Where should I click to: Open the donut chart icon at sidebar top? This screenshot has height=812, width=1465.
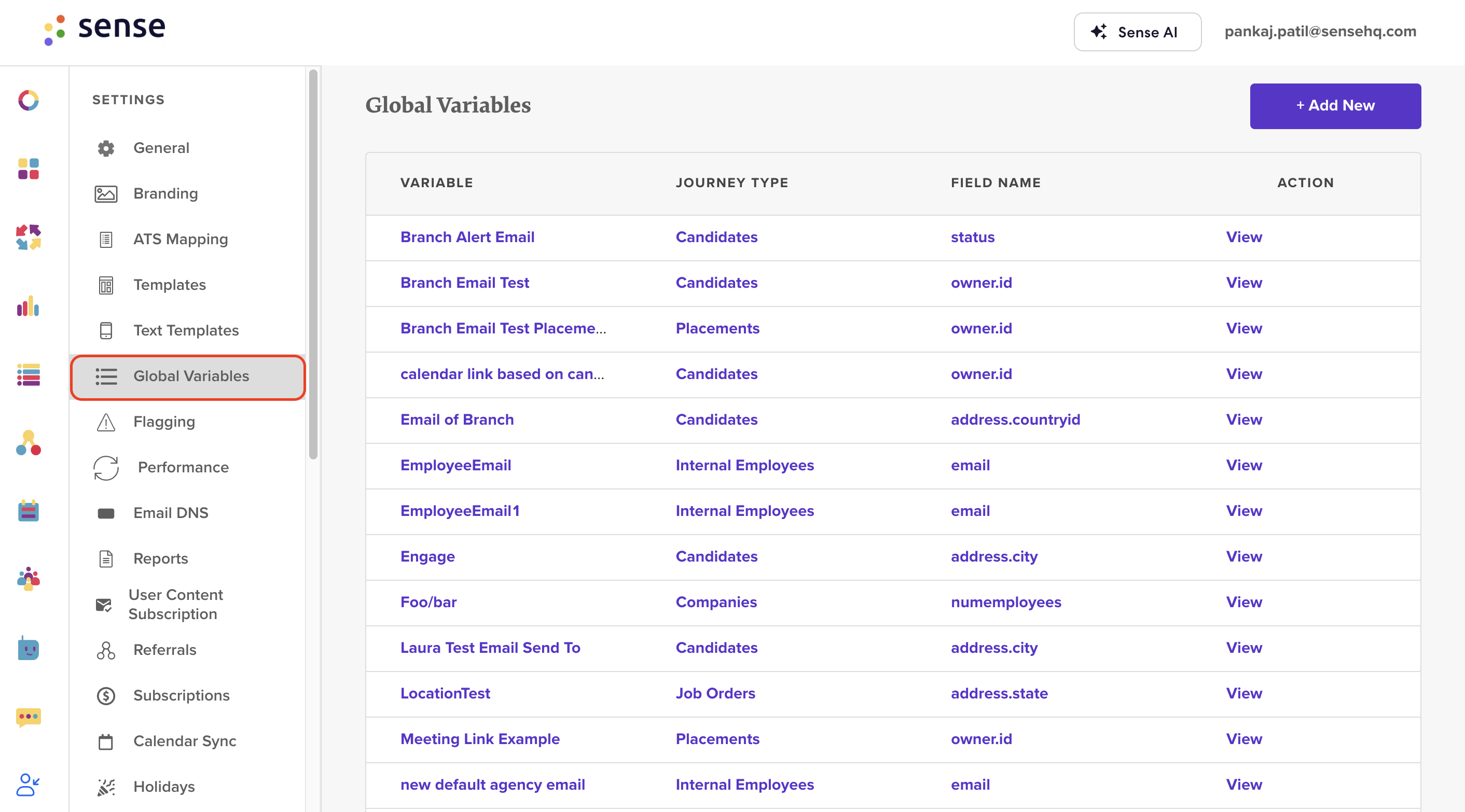pos(27,100)
